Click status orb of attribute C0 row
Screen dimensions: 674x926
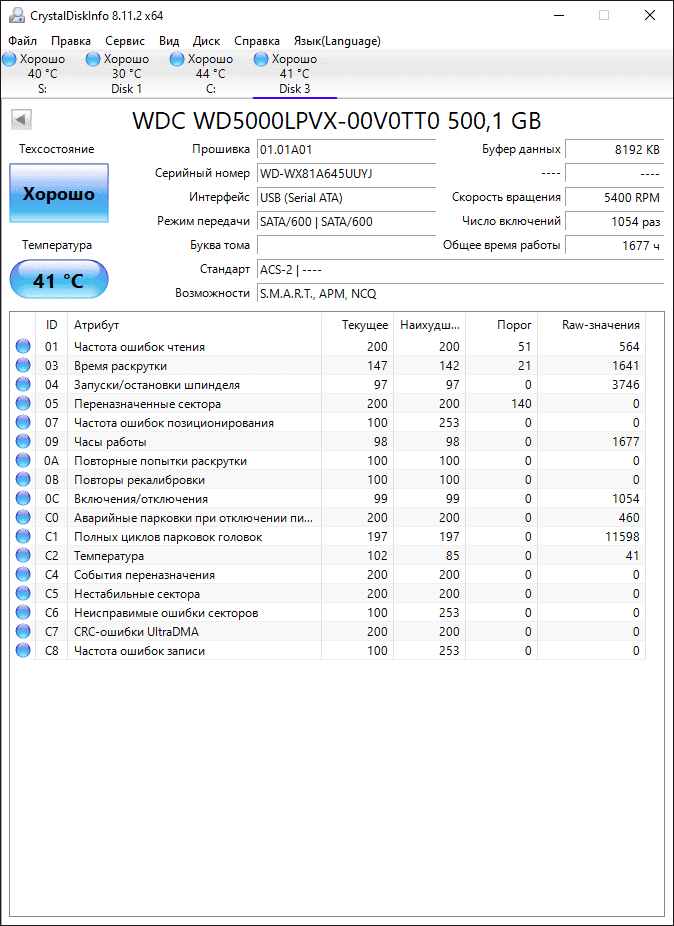(x=22, y=518)
